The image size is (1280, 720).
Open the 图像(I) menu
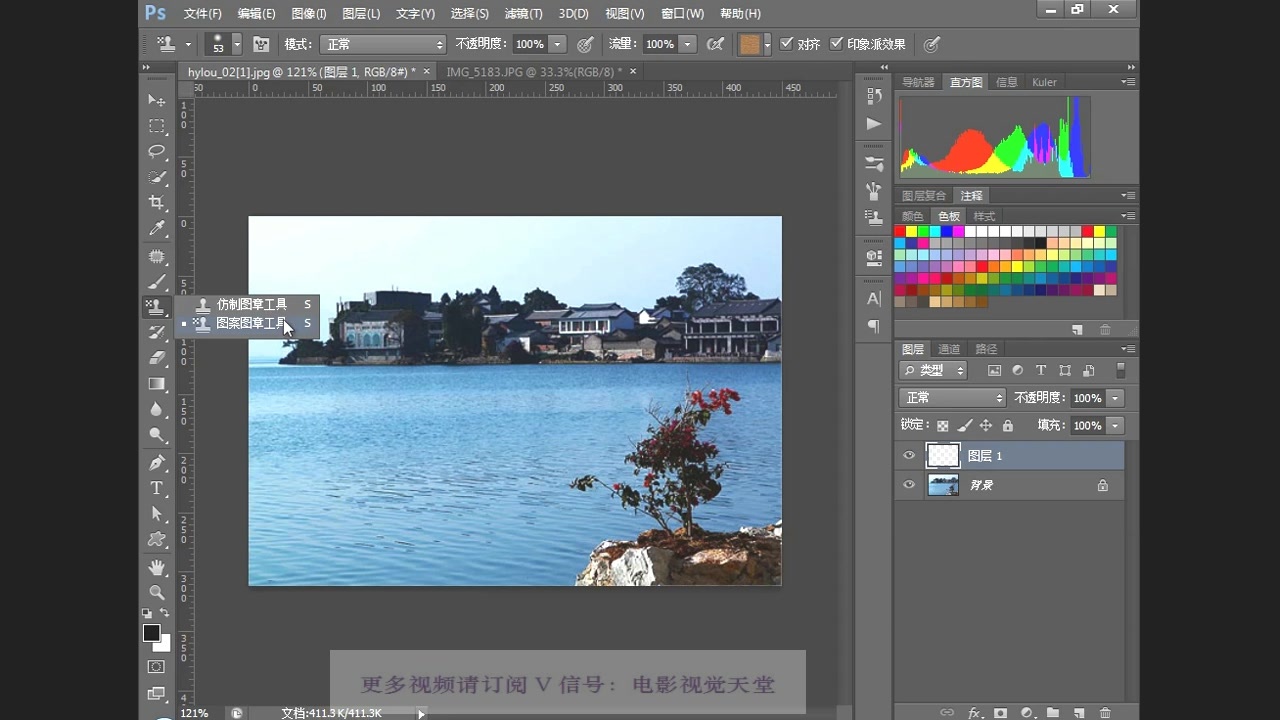point(309,13)
